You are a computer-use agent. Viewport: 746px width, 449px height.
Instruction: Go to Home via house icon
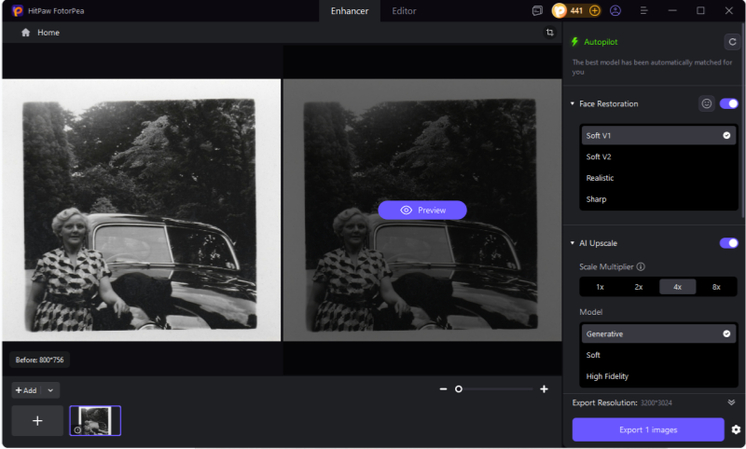pos(26,32)
